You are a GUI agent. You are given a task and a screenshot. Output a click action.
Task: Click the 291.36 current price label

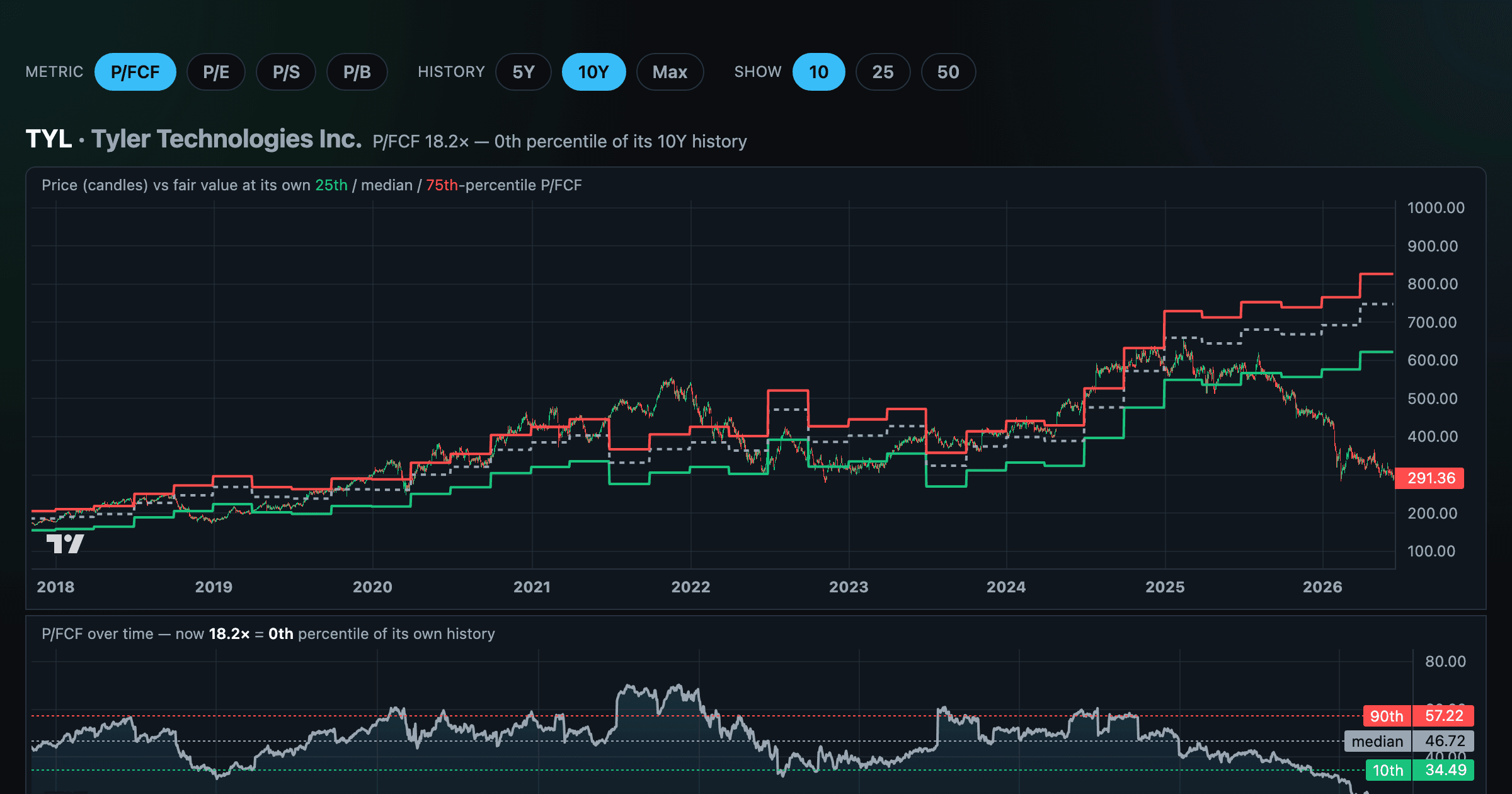(1430, 478)
